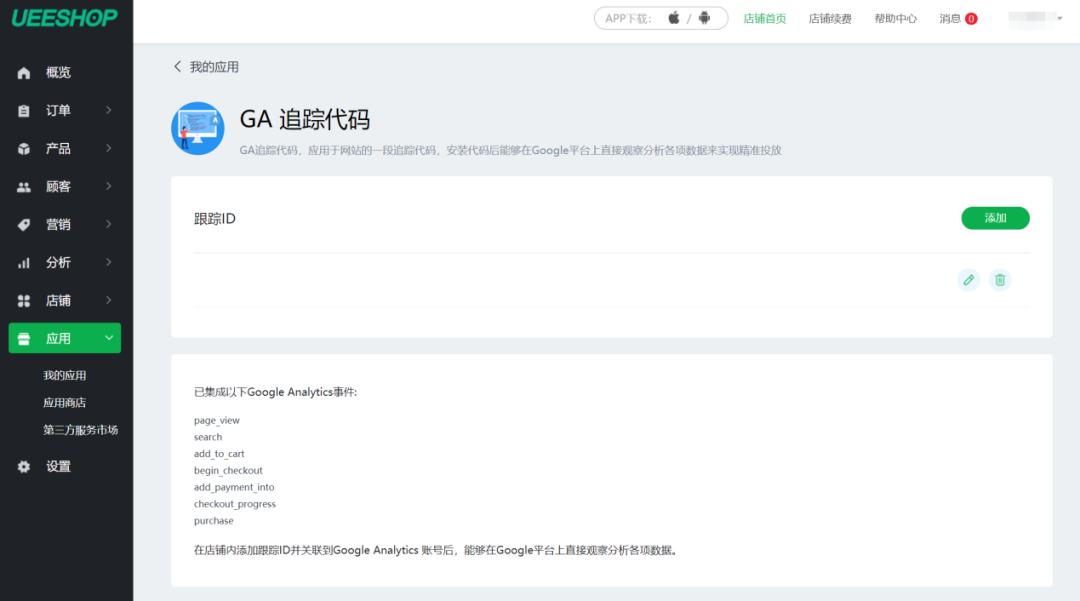Click the green 添加 button
The image size is (1080, 601).
coord(995,218)
